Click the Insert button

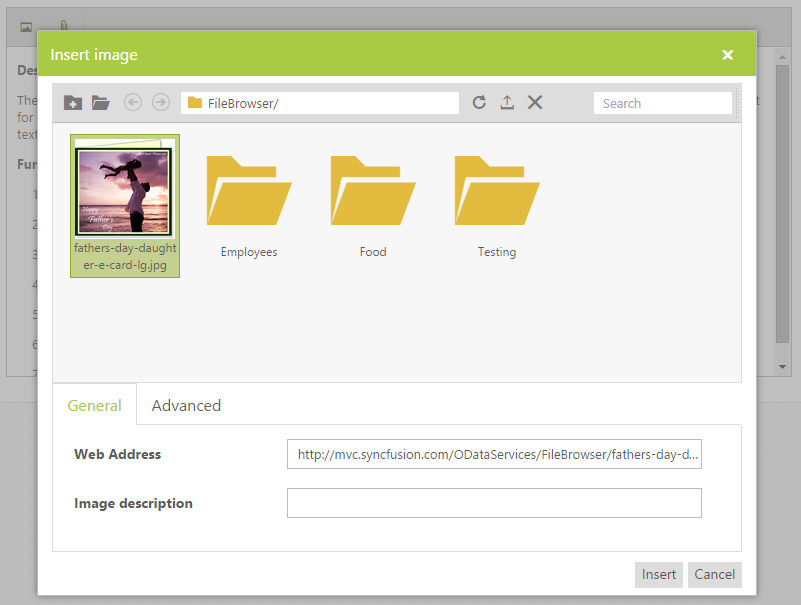coord(658,574)
